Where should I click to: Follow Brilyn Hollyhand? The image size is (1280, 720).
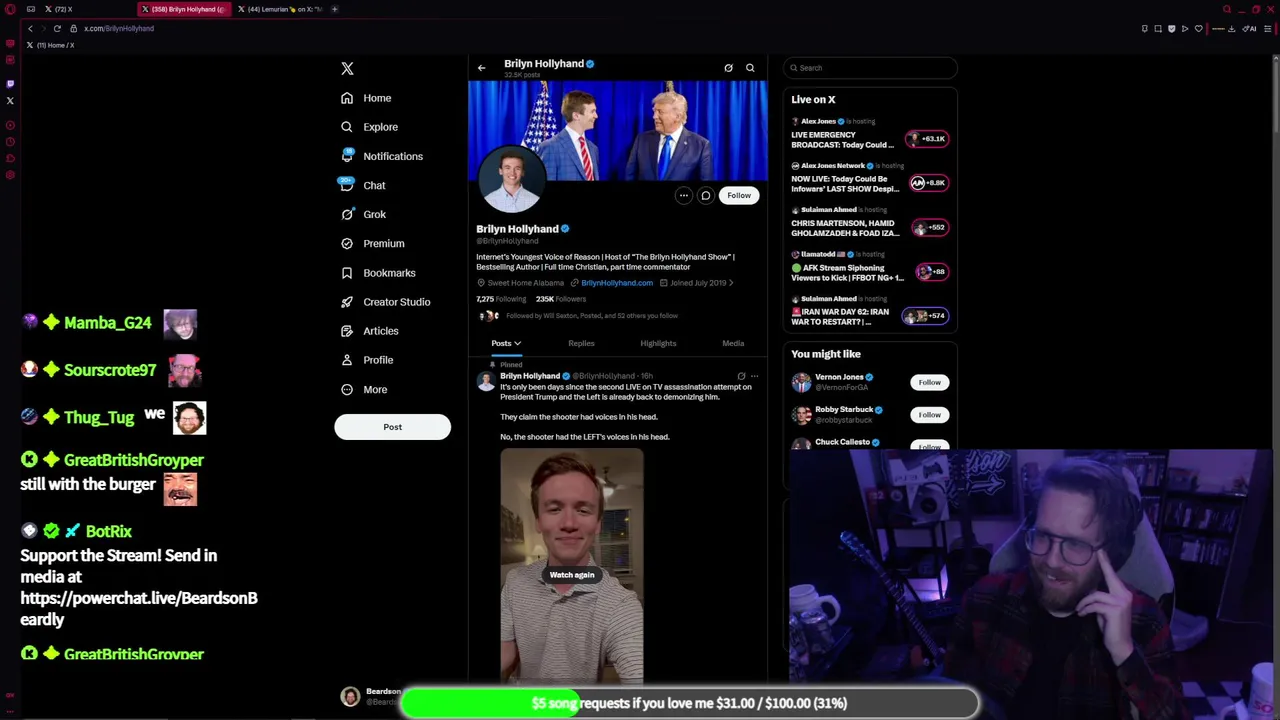(739, 196)
